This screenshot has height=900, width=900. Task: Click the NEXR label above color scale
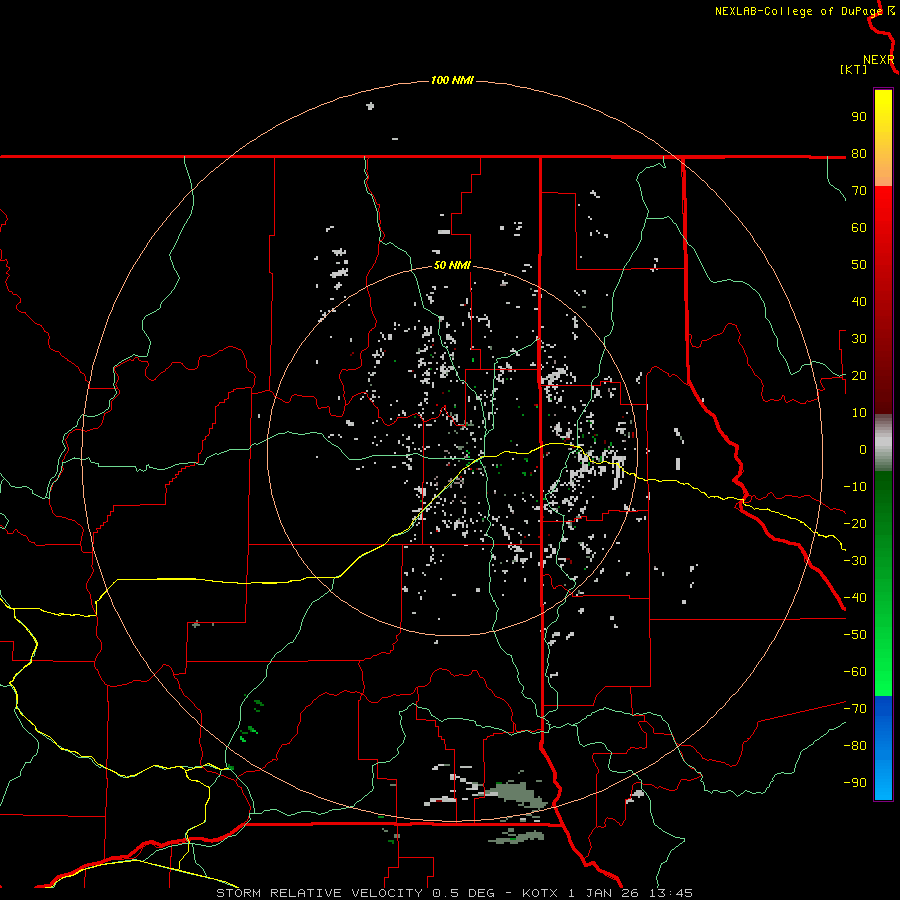click(879, 60)
